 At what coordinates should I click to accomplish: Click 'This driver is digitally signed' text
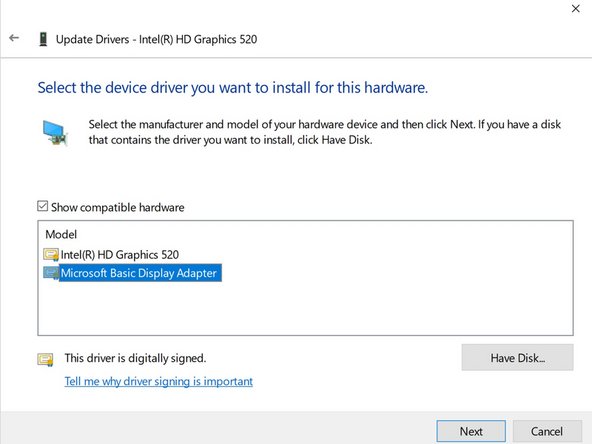(x=135, y=358)
